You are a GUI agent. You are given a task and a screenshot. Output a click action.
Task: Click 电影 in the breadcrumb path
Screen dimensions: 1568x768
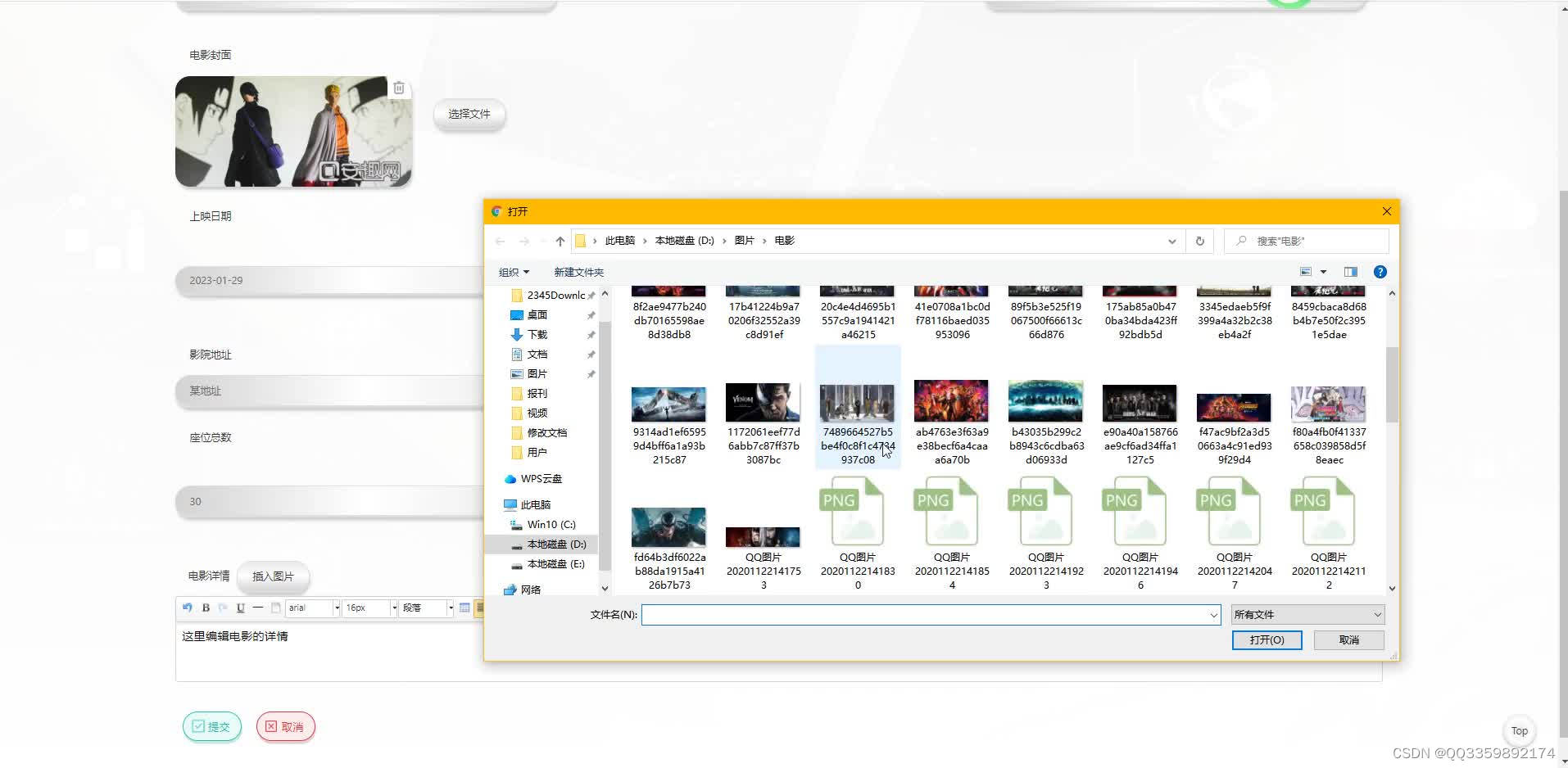tap(785, 241)
